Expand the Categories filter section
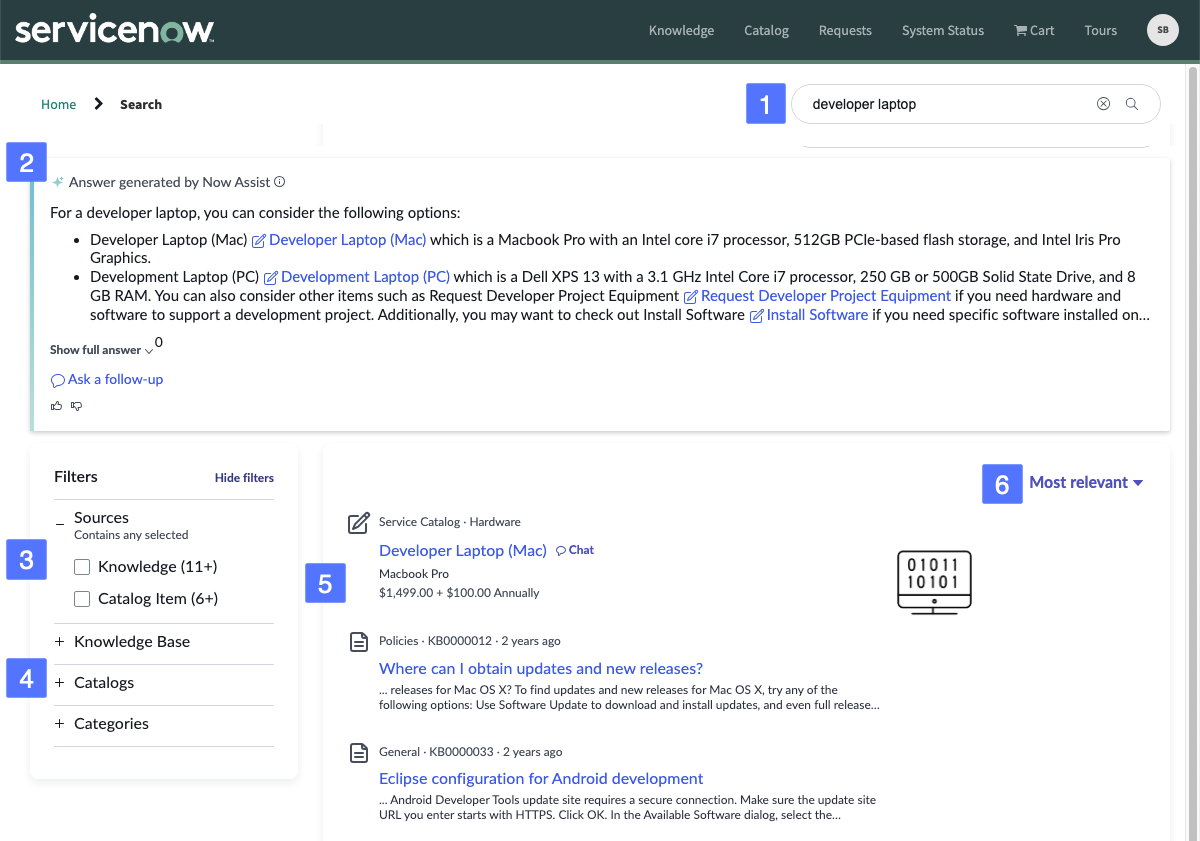This screenshot has height=841, width=1200. (x=60, y=724)
